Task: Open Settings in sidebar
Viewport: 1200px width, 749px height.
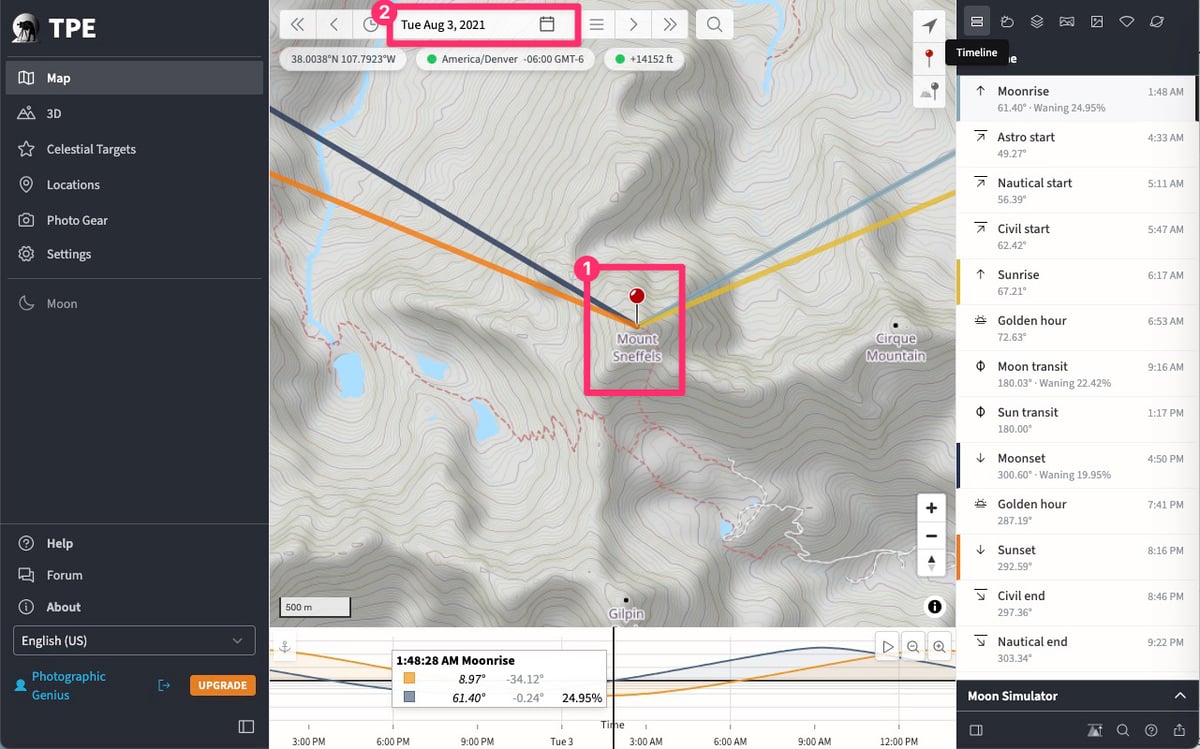Action: point(134,254)
